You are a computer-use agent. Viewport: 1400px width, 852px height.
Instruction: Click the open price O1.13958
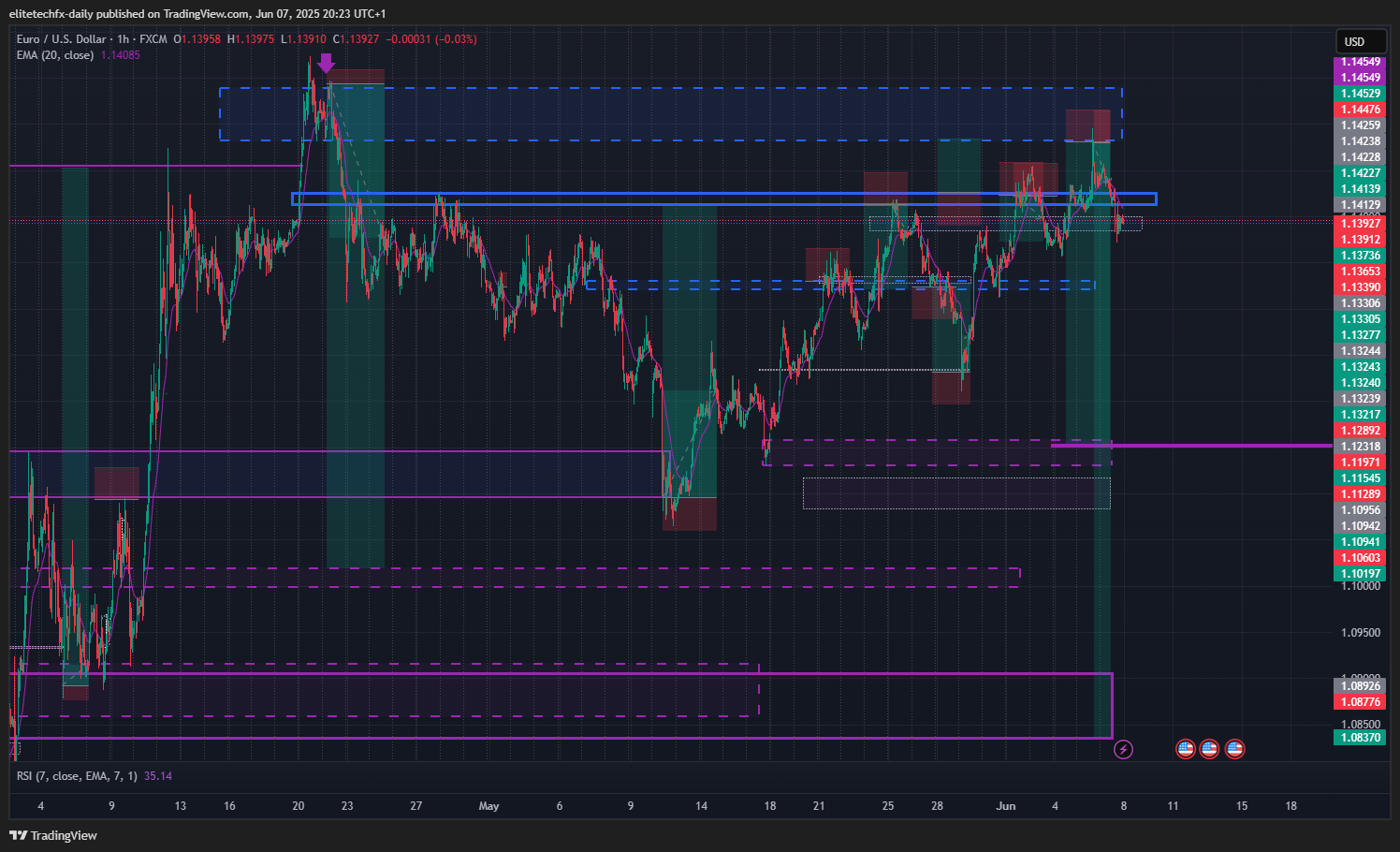click(x=197, y=39)
